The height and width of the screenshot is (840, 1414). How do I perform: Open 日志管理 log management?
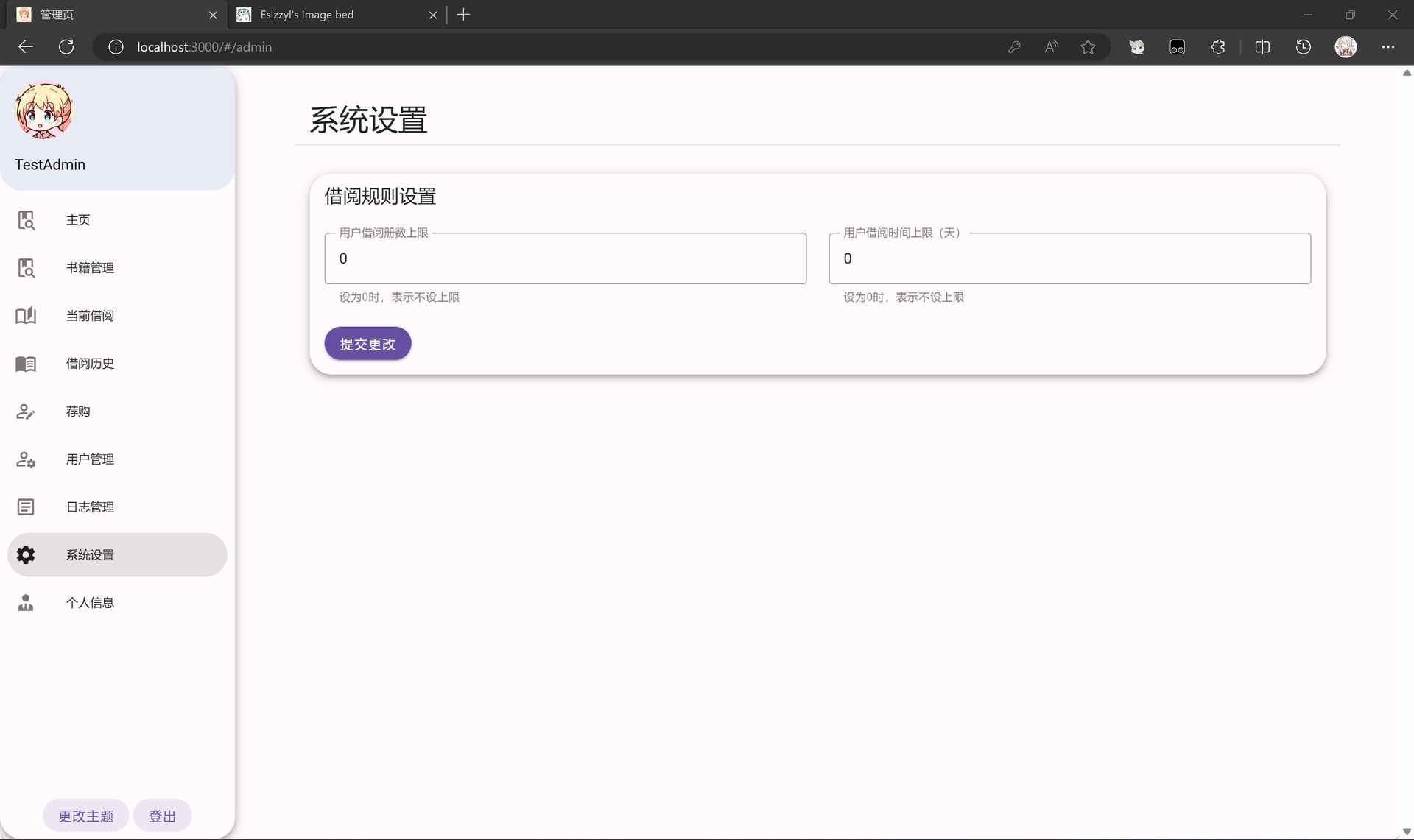(x=89, y=507)
